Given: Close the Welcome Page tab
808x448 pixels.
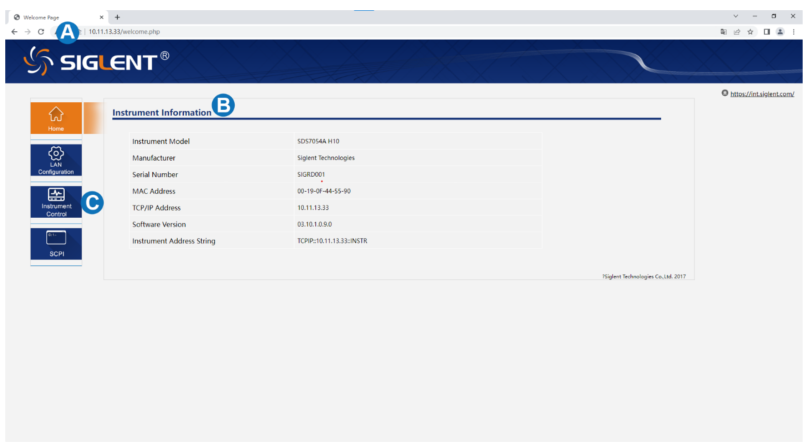Looking at the screenshot, I should pyautogui.click(x=101, y=17).
